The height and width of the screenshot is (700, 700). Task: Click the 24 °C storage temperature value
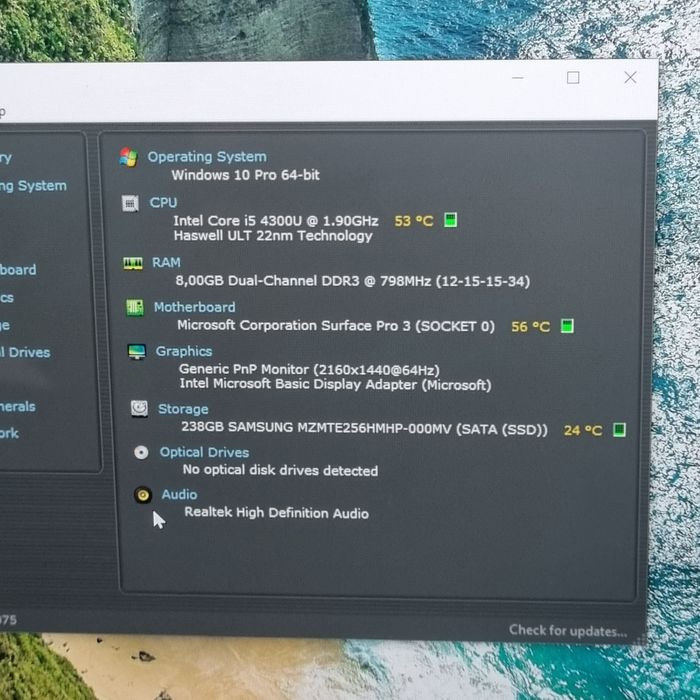583,430
